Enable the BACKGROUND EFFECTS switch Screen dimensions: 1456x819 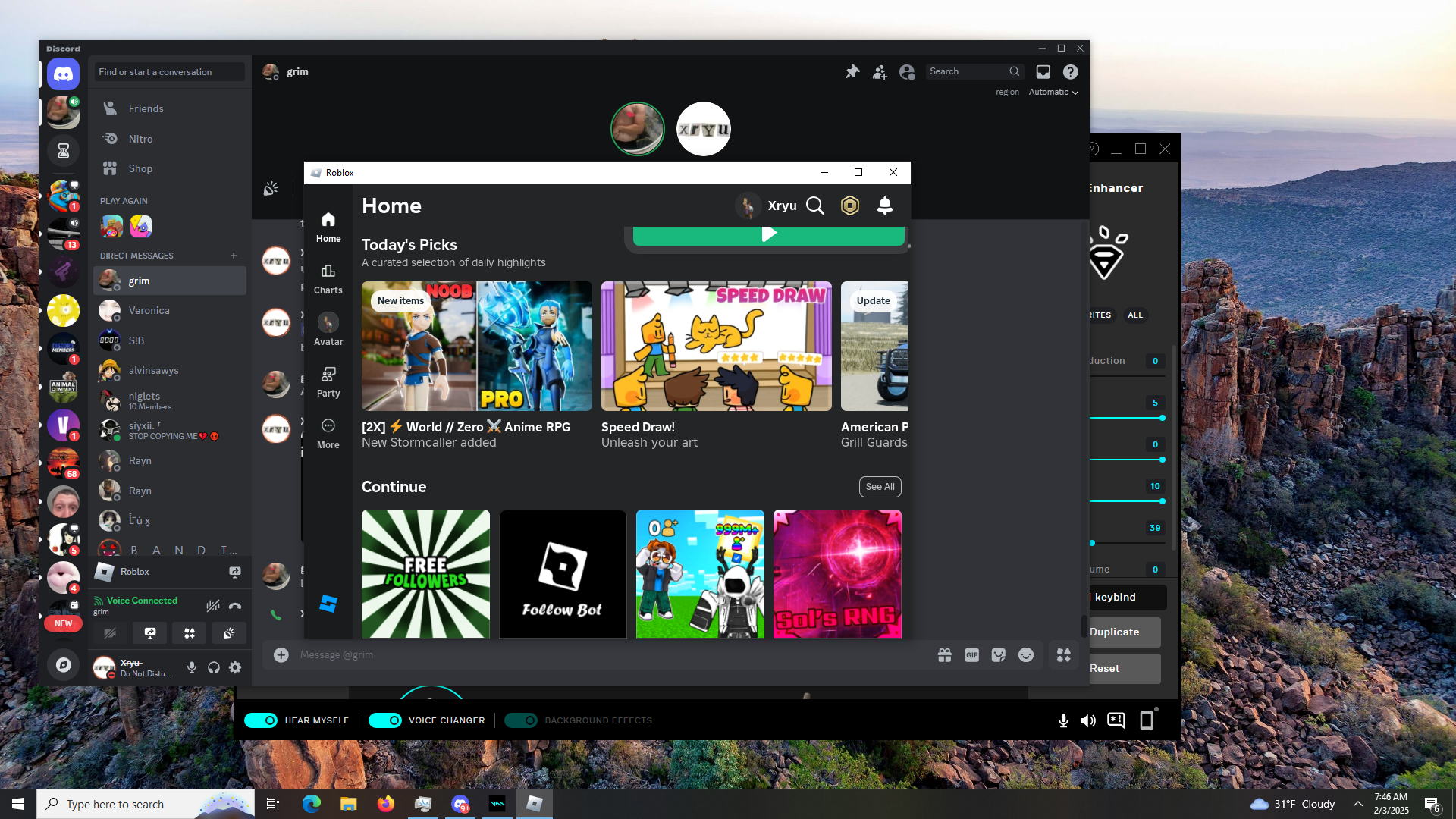pos(521,720)
